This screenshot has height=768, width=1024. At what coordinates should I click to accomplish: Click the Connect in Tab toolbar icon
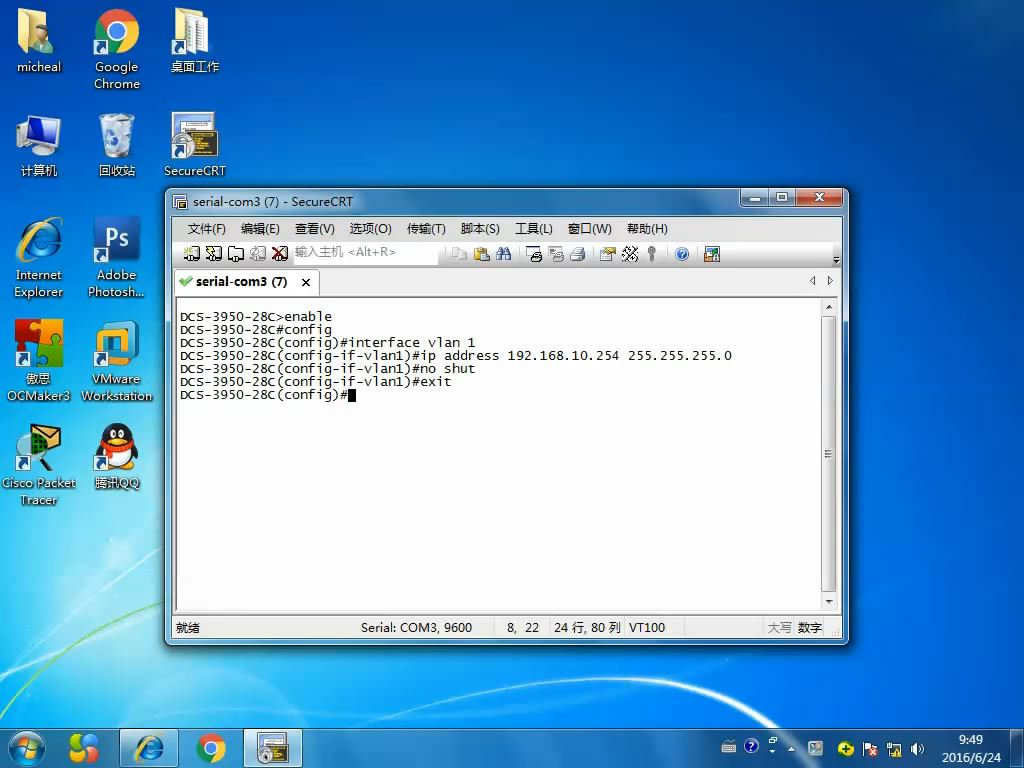click(236, 254)
